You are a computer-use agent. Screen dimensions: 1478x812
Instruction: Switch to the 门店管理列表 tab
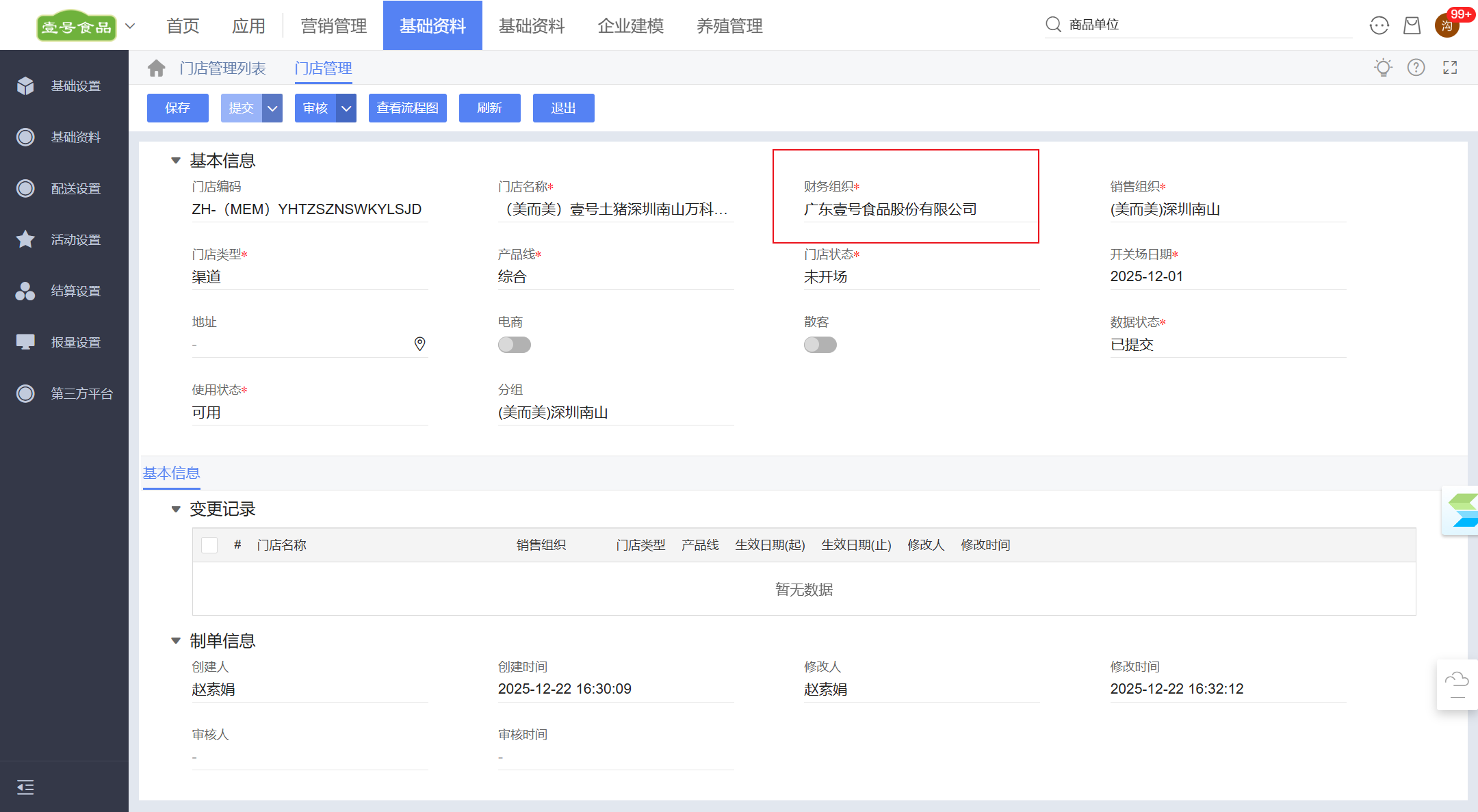coord(222,68)
